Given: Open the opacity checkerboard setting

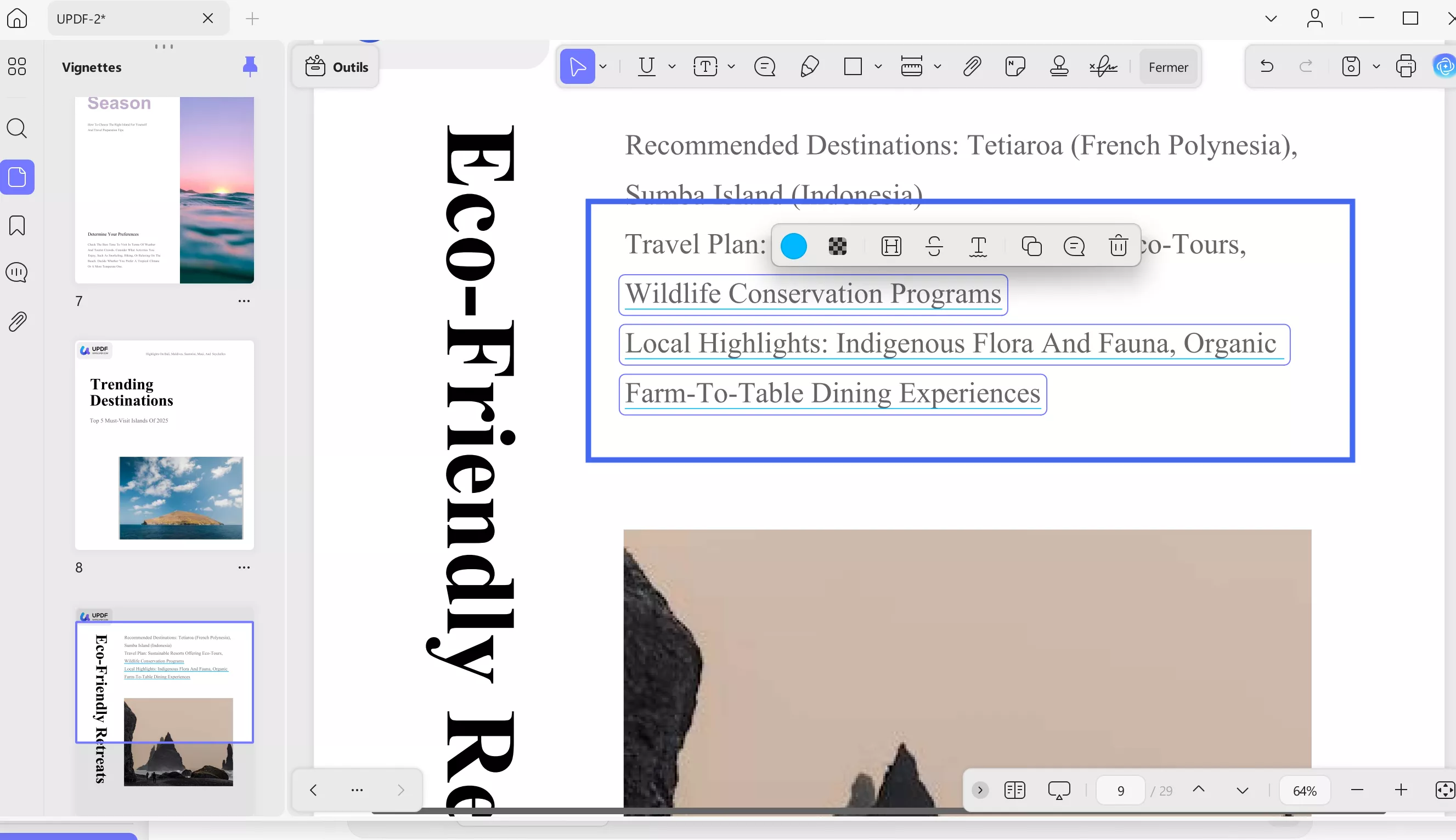Looking at the screenshot, I should [837, 246].
